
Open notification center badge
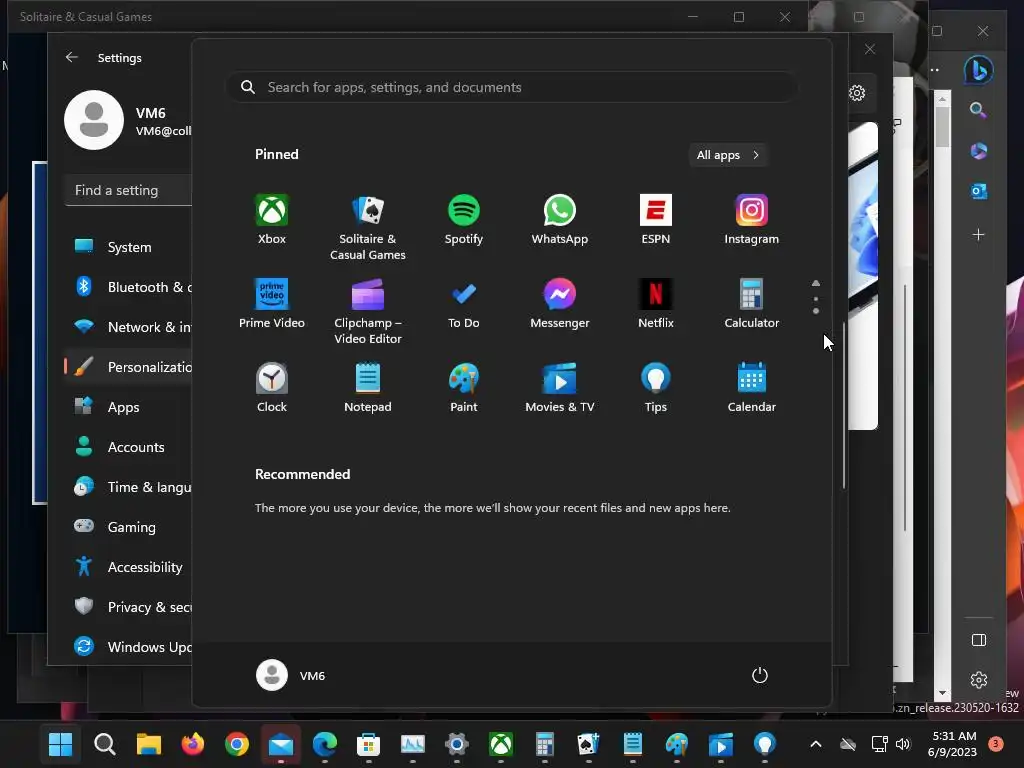(996, 744)
